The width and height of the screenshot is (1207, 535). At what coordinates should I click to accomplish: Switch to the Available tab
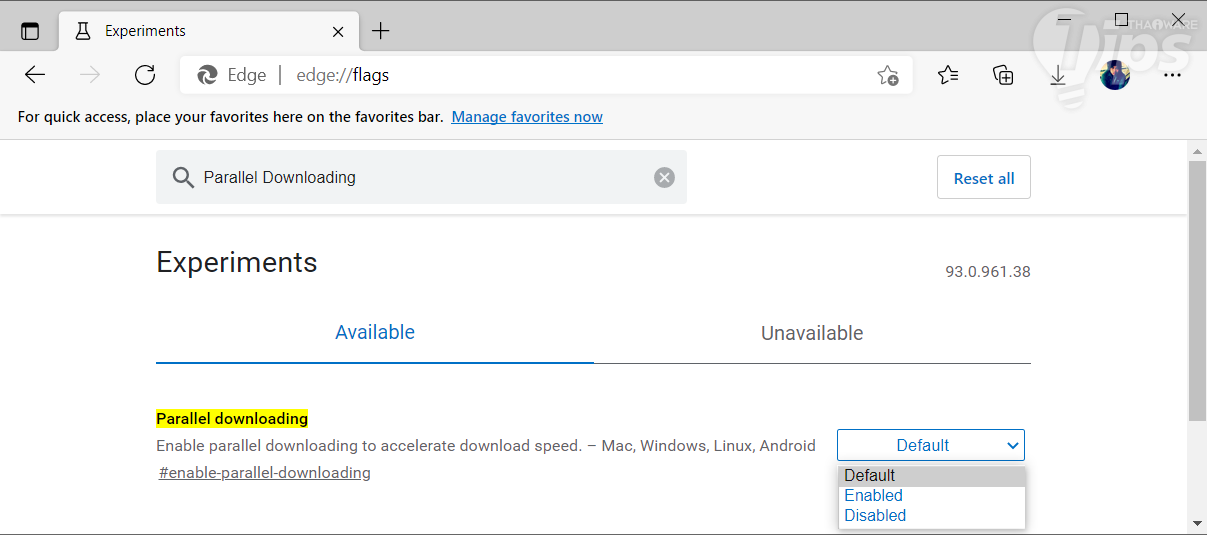(x=375, y=333)
